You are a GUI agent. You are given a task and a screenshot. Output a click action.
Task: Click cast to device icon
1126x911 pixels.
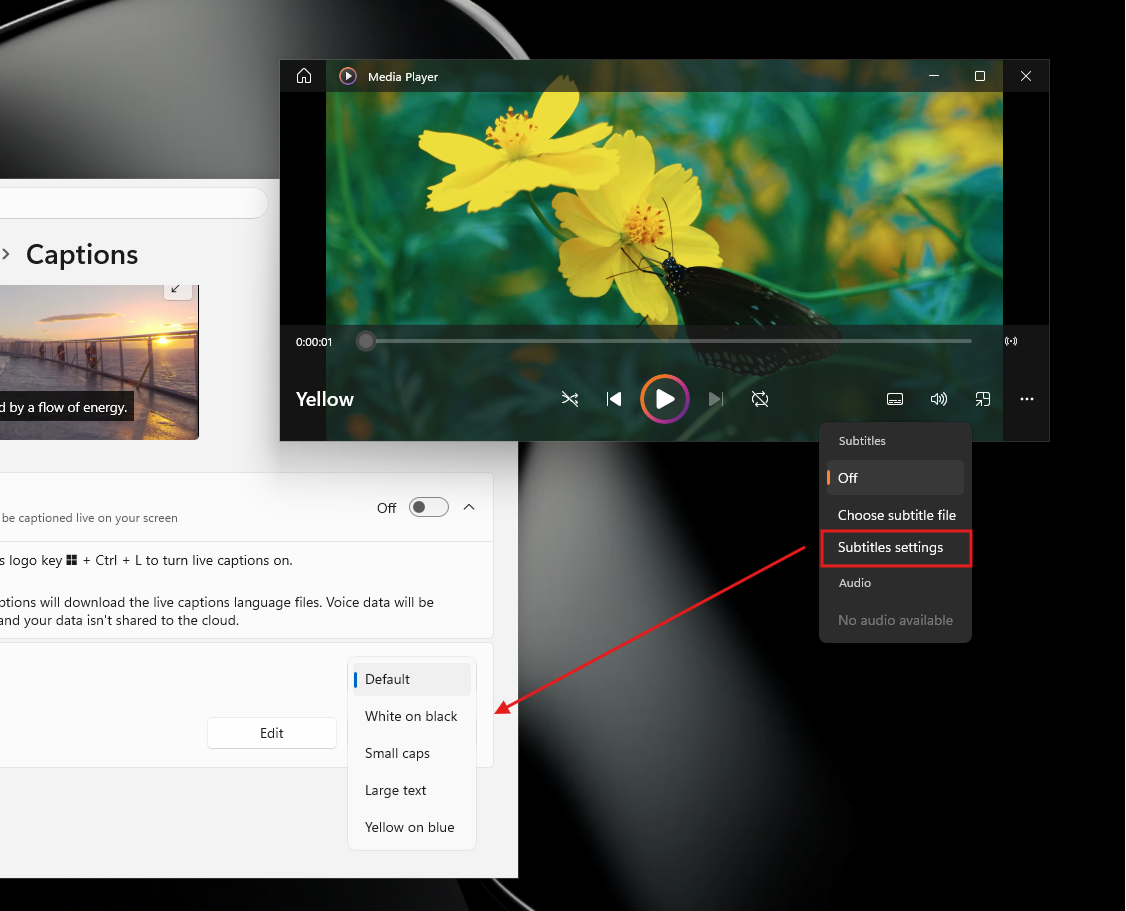tap(1011, 341)
